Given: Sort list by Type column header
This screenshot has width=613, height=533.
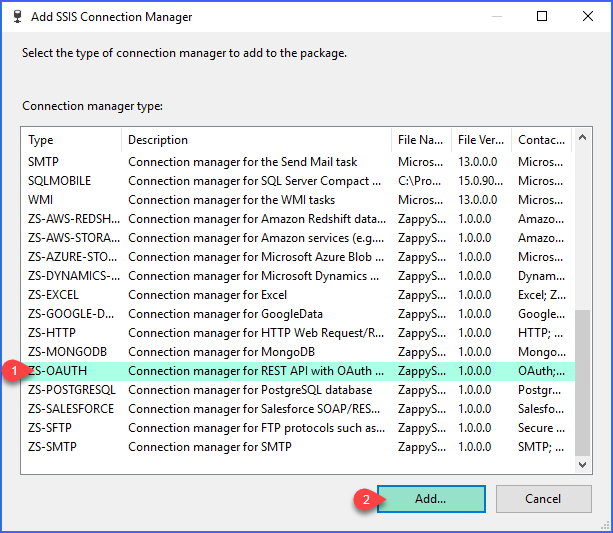Looking at the screenshot, I should coord(72,140).
